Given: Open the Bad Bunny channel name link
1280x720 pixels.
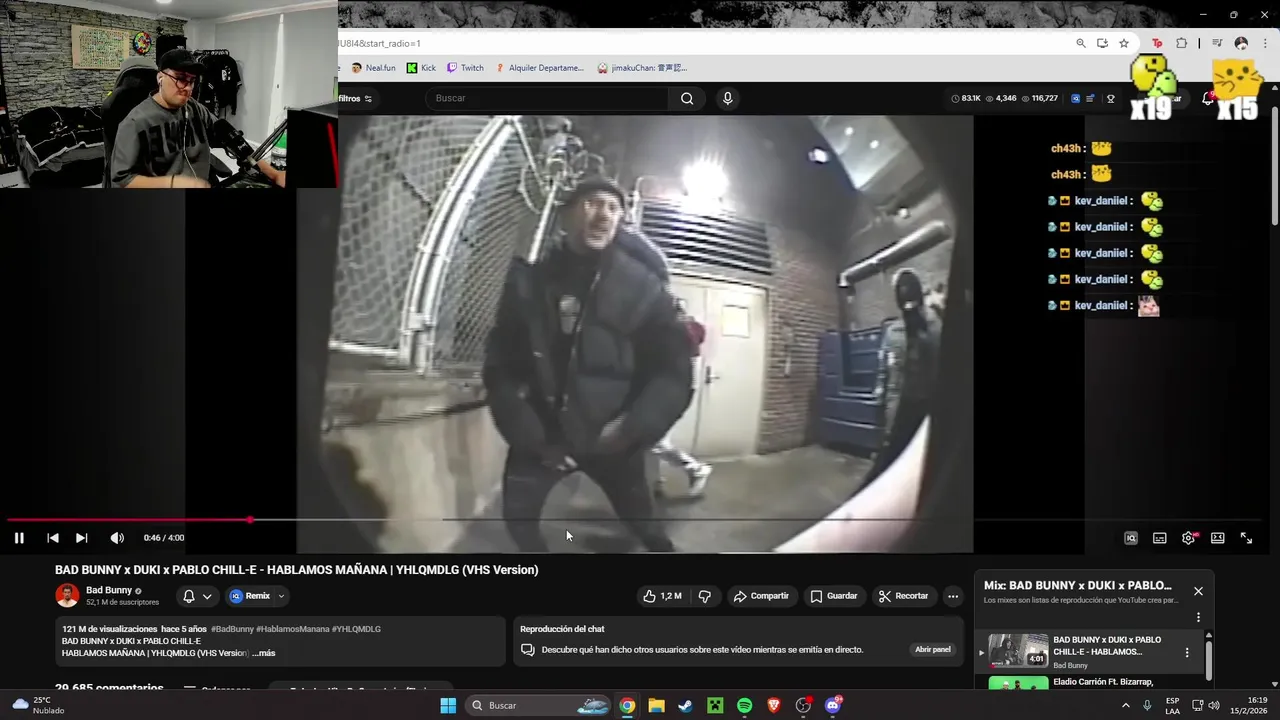Looking at the screenshot, I should tap(109, 590).
